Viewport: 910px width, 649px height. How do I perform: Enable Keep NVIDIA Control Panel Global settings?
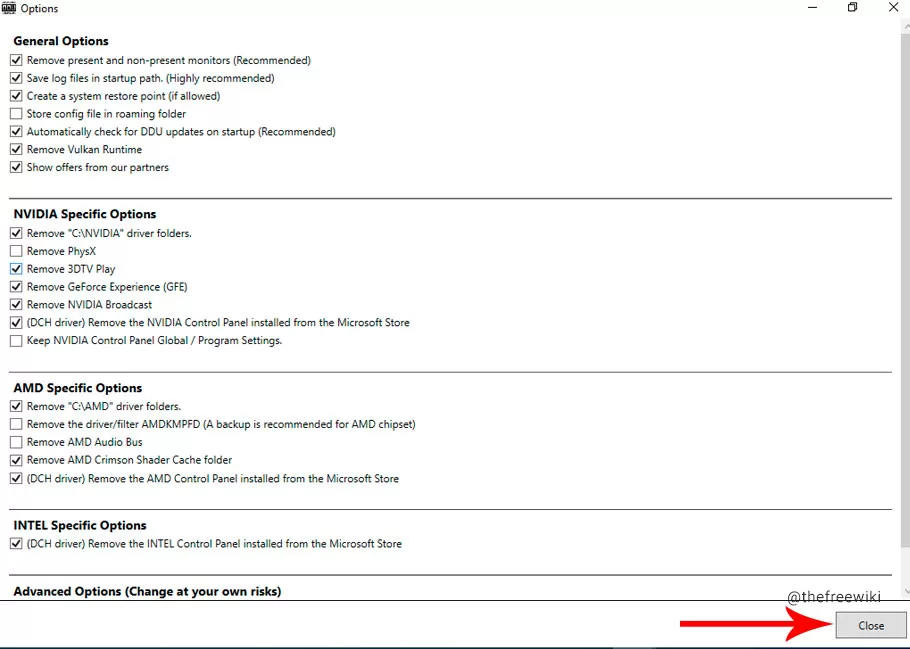[x=16, y=340]
